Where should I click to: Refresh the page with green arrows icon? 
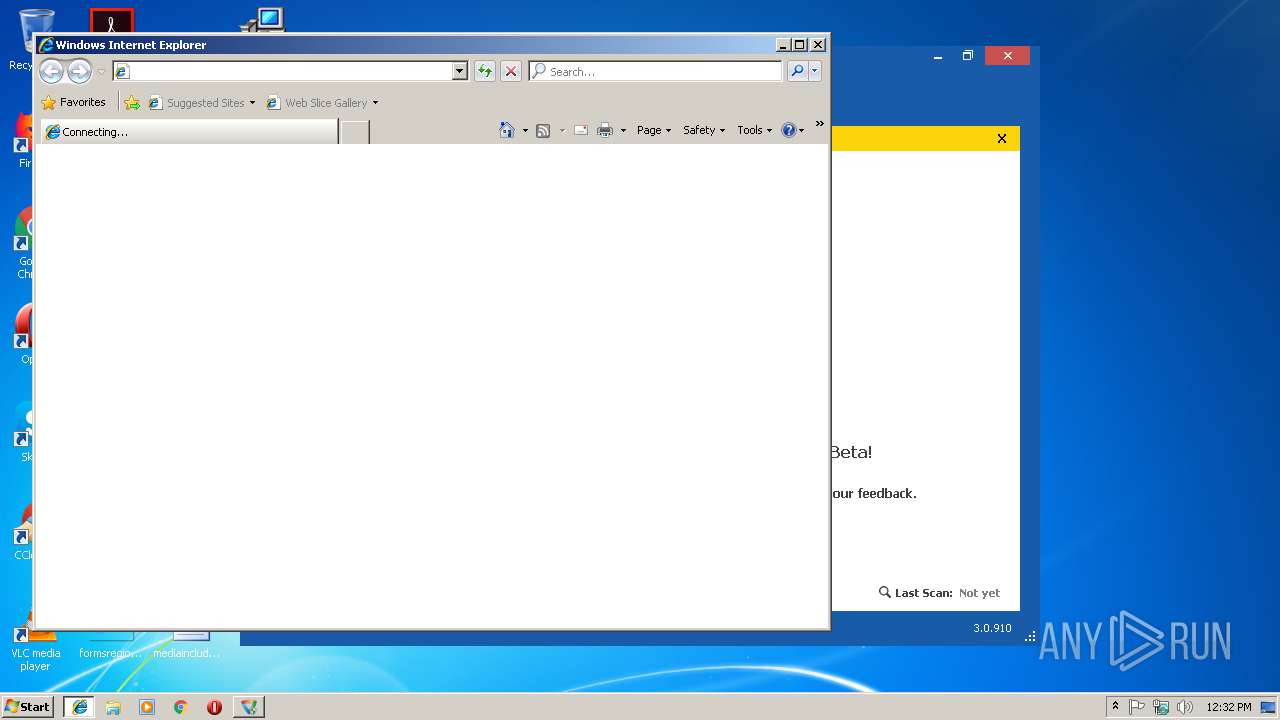(x=485, y=71)
